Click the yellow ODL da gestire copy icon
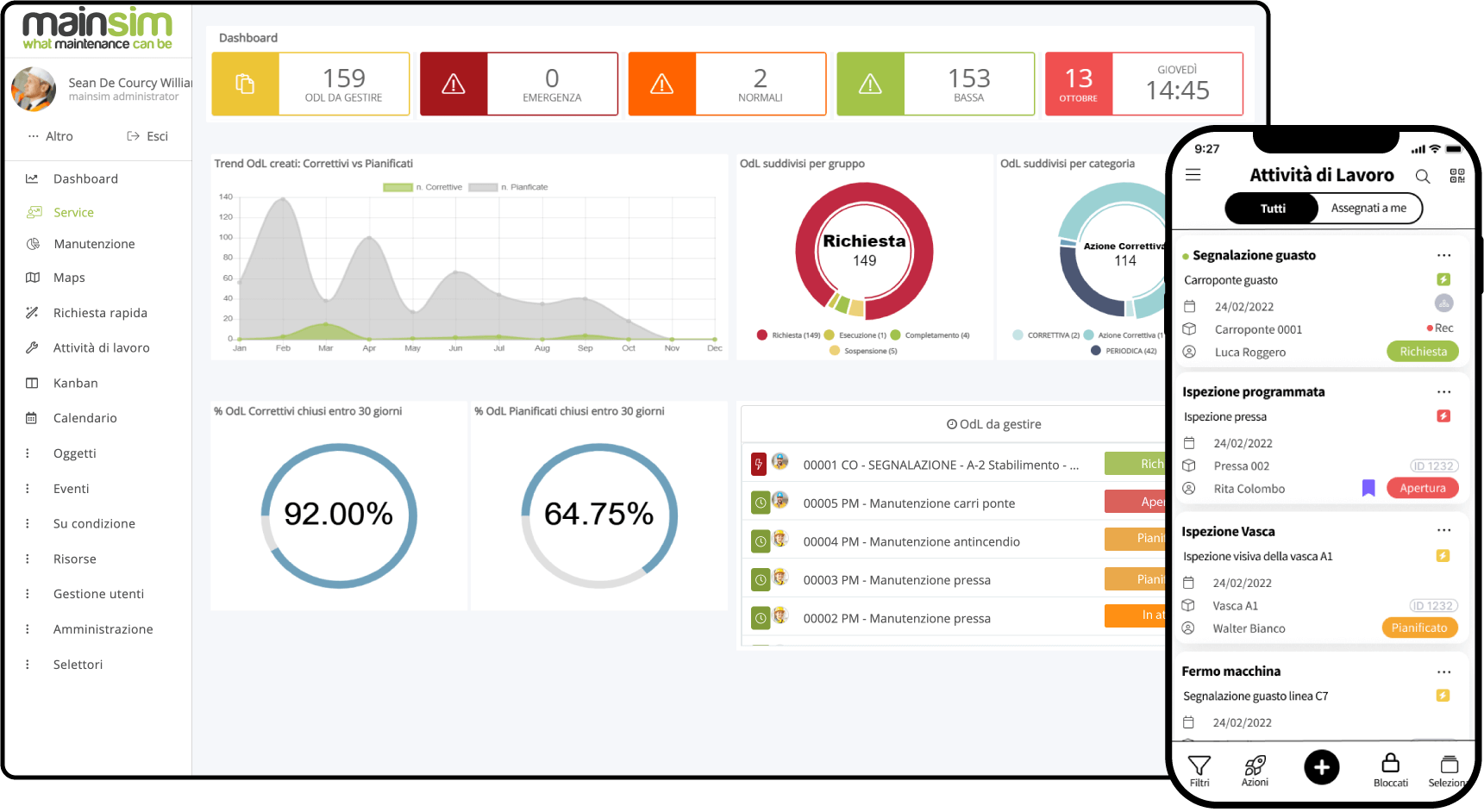The image size is (1484, 812). coord(246,84)
